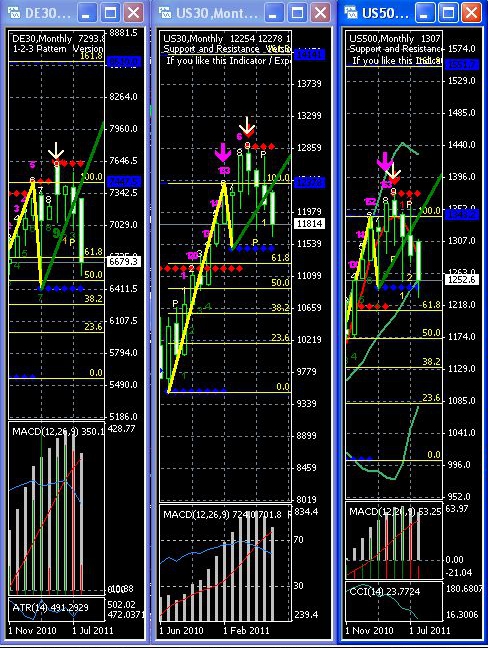This screenshot has height=648, width=488.
Task: Click the US30 chart window title icon
Action: [165, 13]
